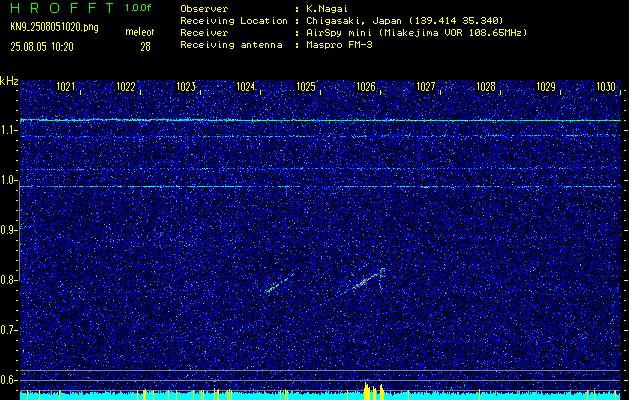The height and width of the screenshot is (400, 629).
Task: Click the 1022 time axis marker
Action: tap(126, 87)
